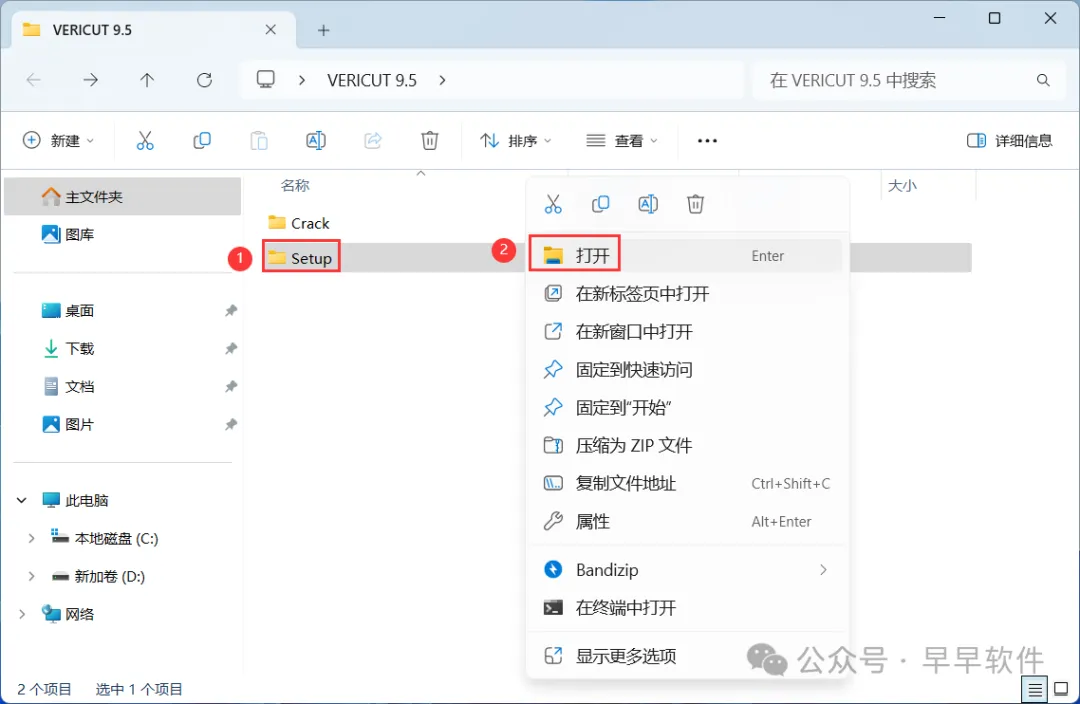Switch to the details list view icon in the status bar
This screenshot has width=1080, height=704.
coord(1035,689)
